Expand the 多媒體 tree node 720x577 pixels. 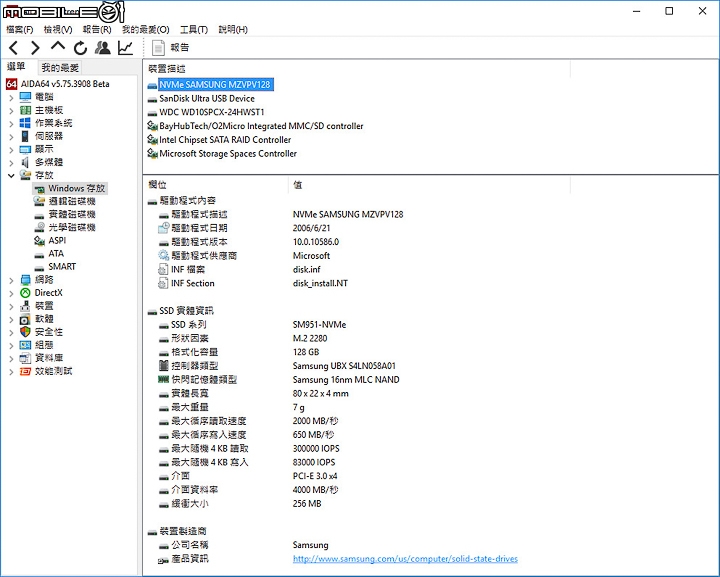point(11,162)
